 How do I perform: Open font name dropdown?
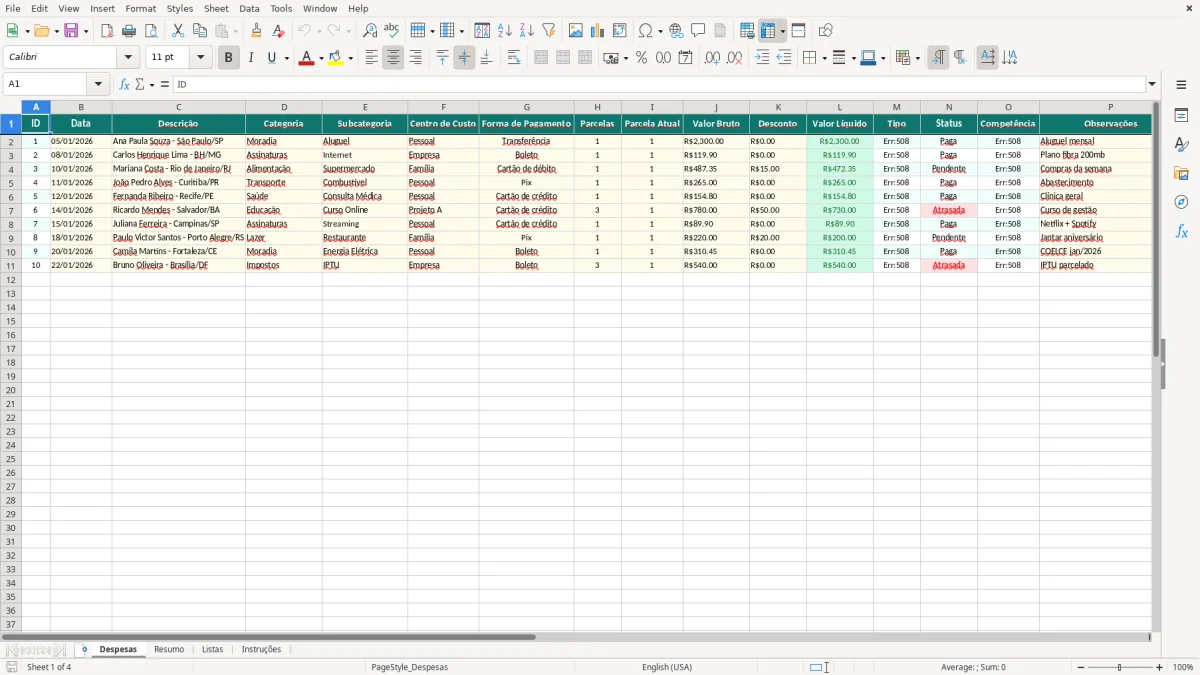click(x=127, y=58)
